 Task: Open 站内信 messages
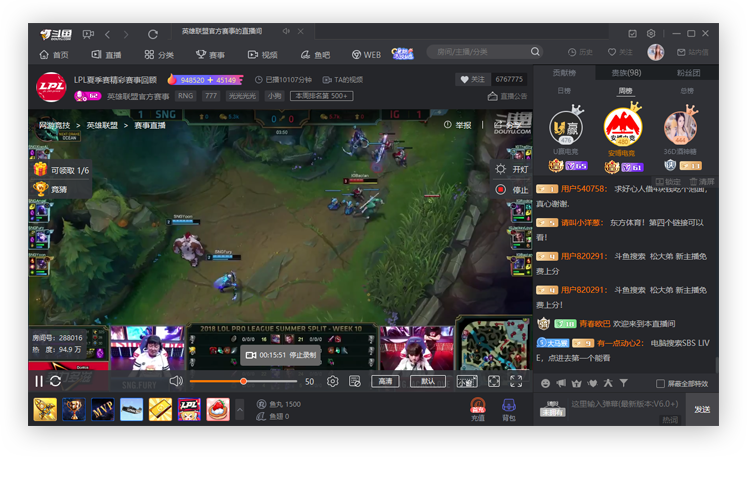[x=693, y=52]
